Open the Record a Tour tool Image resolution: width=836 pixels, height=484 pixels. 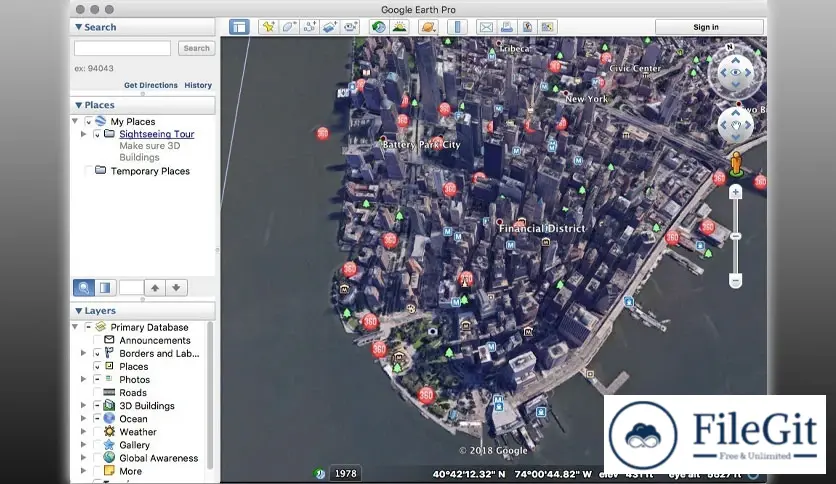(350, 27)
